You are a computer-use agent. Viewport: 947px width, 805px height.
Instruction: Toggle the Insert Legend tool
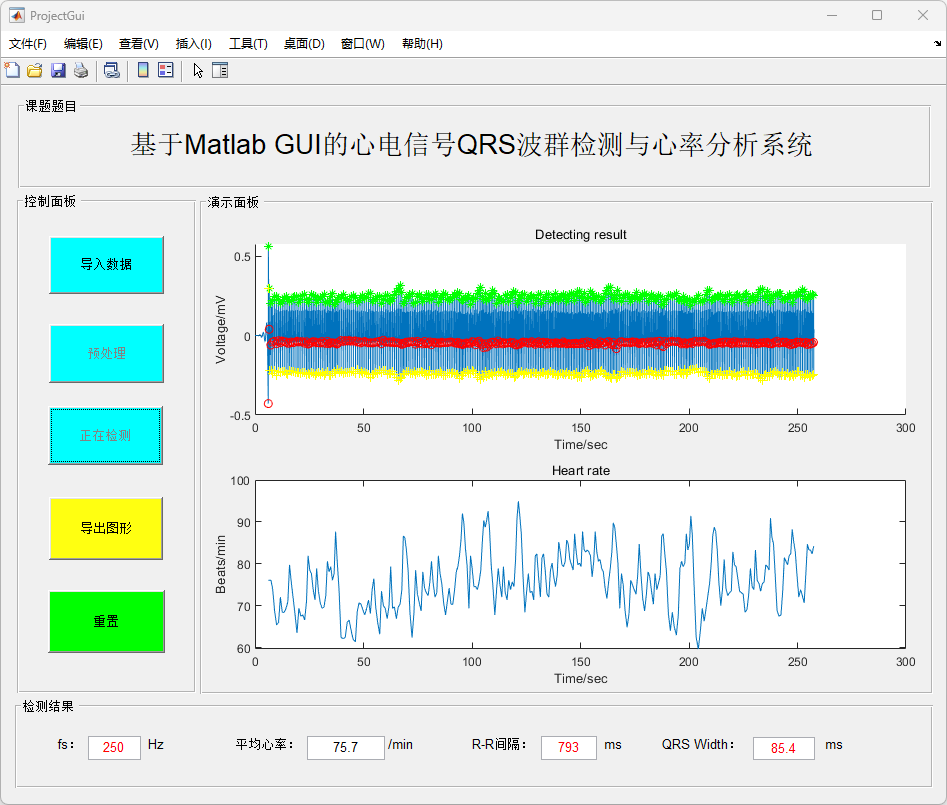coord(166,70)
